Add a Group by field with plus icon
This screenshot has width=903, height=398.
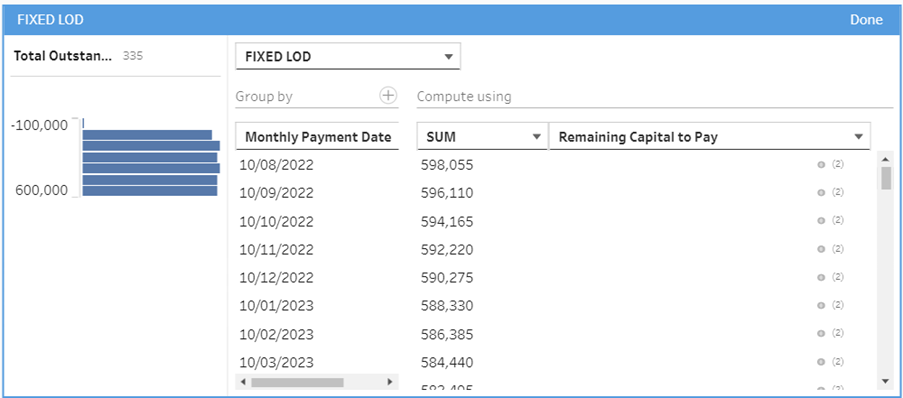[x=389, y=96]
